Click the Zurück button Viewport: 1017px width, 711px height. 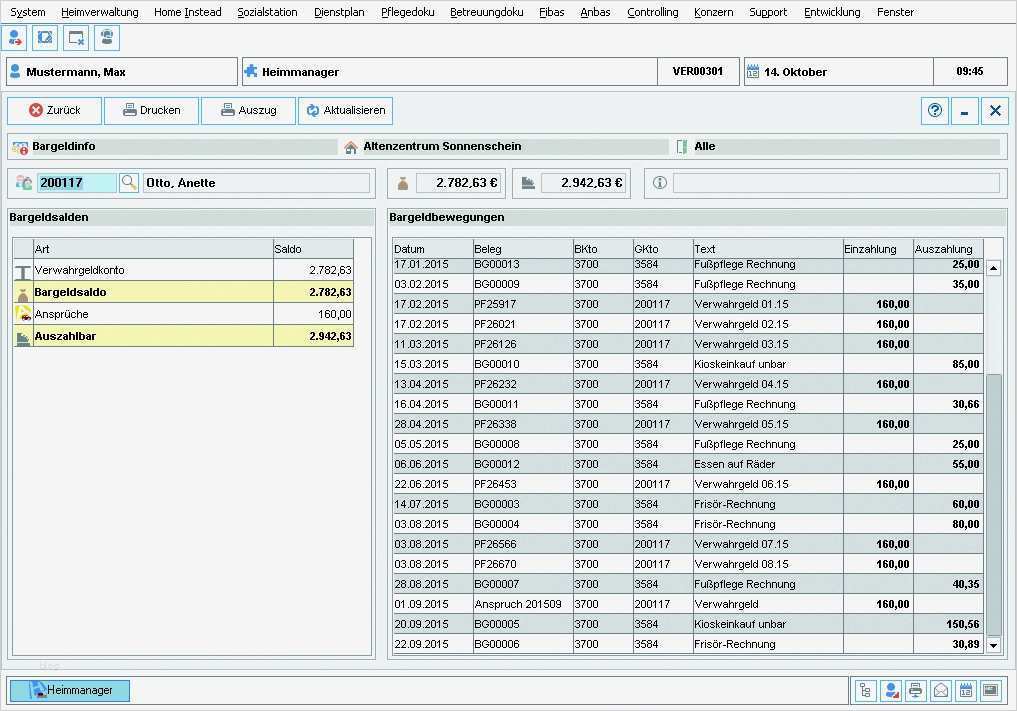[x=54, y=110]
